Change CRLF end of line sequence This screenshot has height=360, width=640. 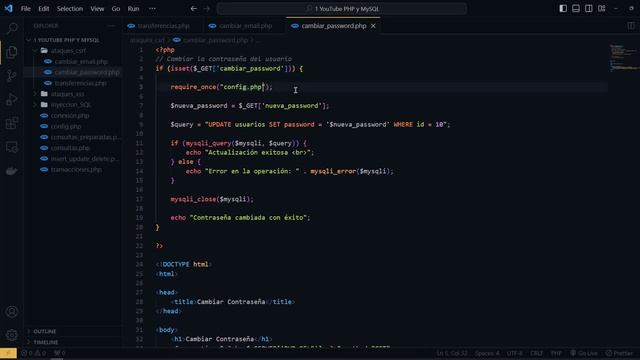[536, 353]
